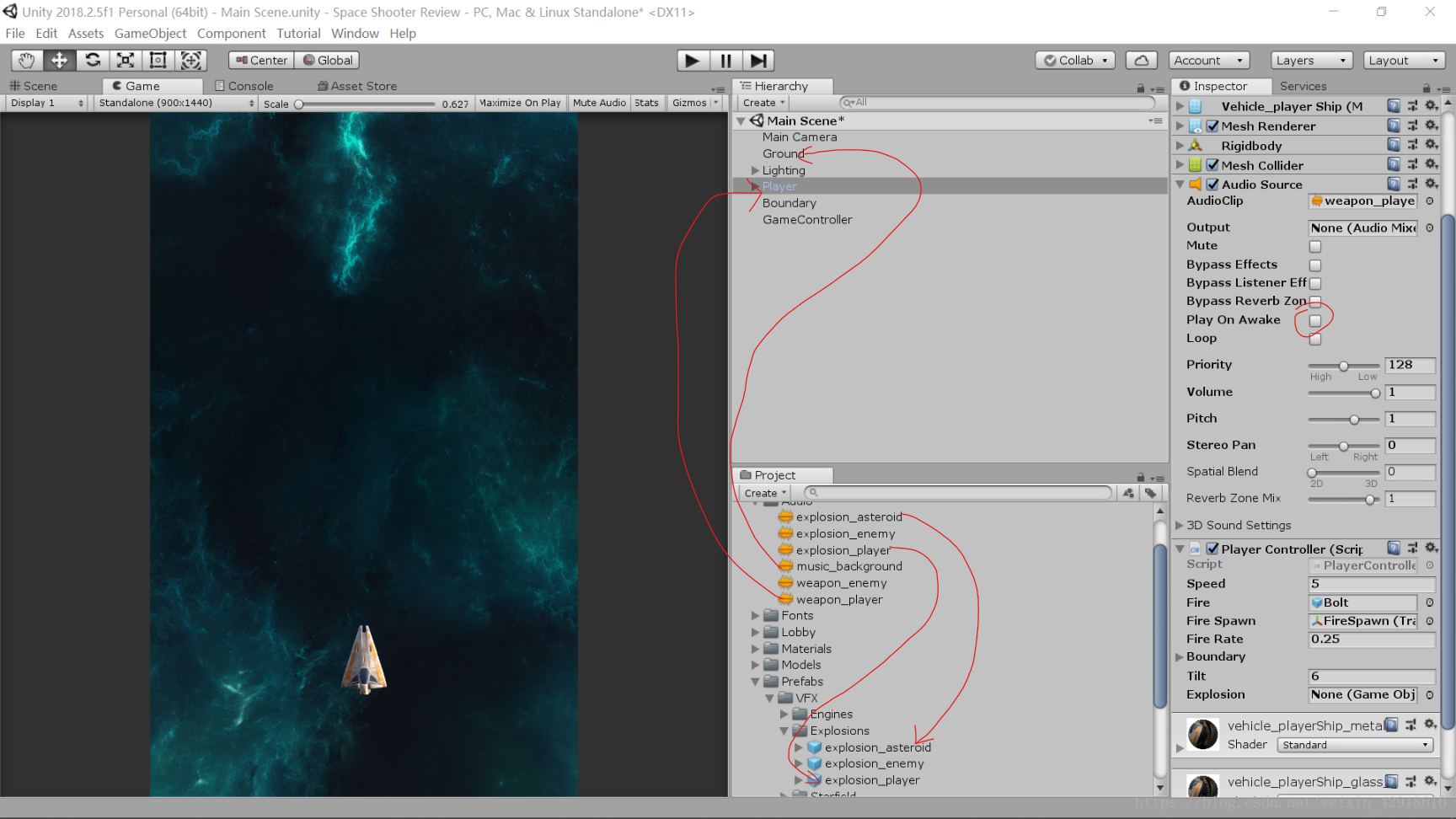Screen dimensions: 1456x819
Task: Collapse the Prefabs folder
Action: (x=755, y=682)
